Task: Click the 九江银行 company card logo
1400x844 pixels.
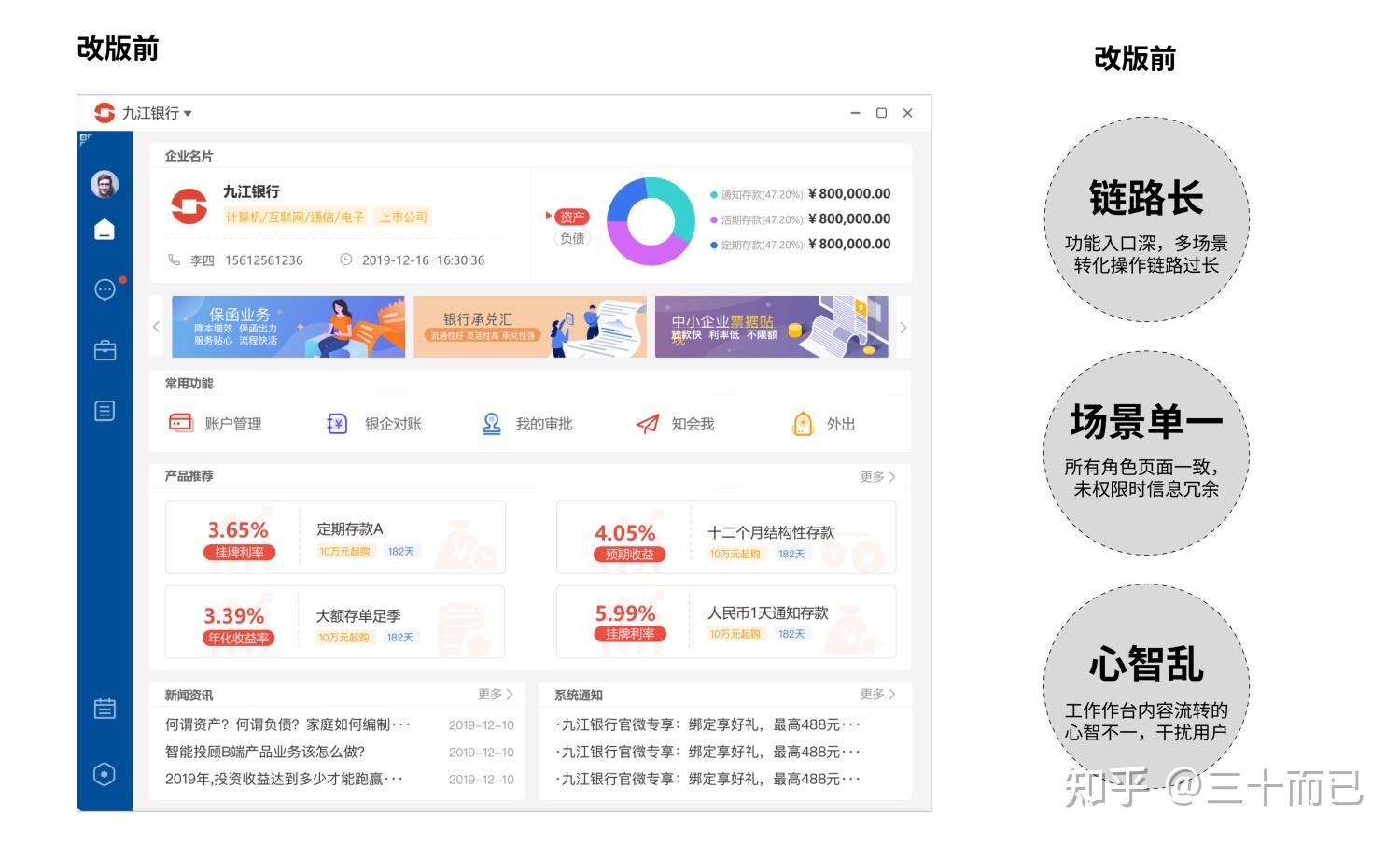Action: pyautogui.click(x=189, y=206)
